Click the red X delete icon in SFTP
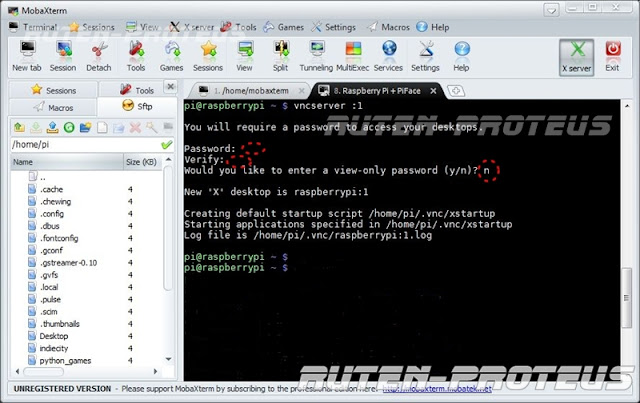Screen dimensions: 640x403 click(x=135, y=127)
